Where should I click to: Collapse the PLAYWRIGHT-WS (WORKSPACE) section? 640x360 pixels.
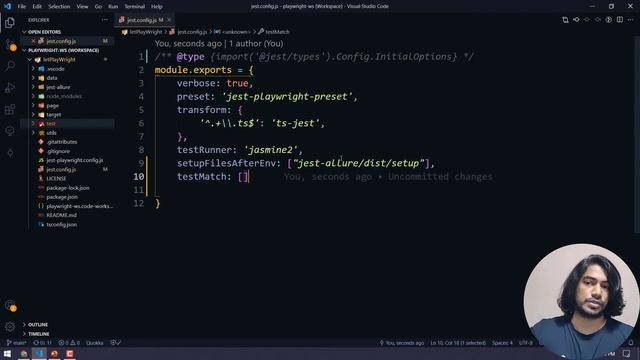(x=63, y=50)
